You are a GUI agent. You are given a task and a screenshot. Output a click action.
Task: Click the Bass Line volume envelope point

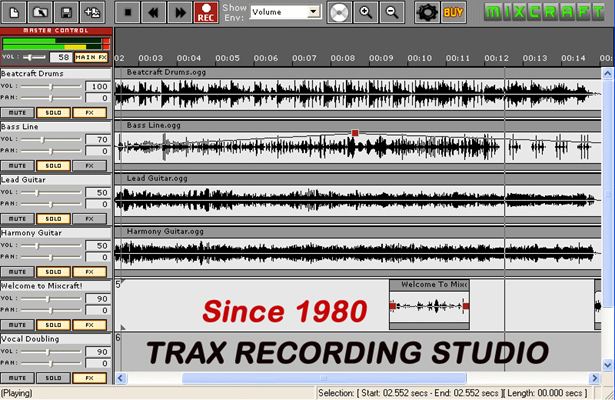(x=355, y=133)
